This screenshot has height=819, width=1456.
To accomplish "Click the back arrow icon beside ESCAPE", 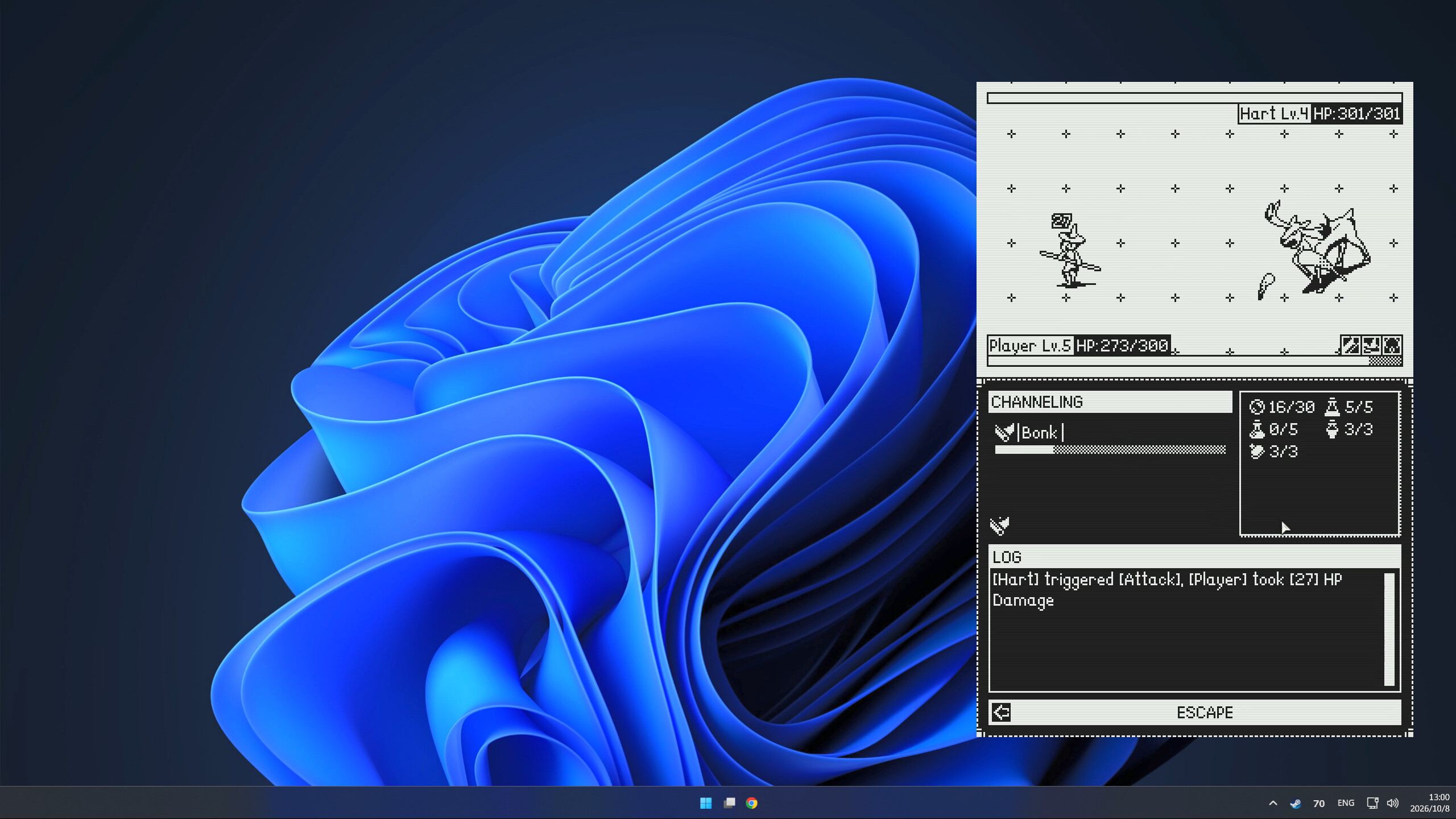I will pos(1002,712).
